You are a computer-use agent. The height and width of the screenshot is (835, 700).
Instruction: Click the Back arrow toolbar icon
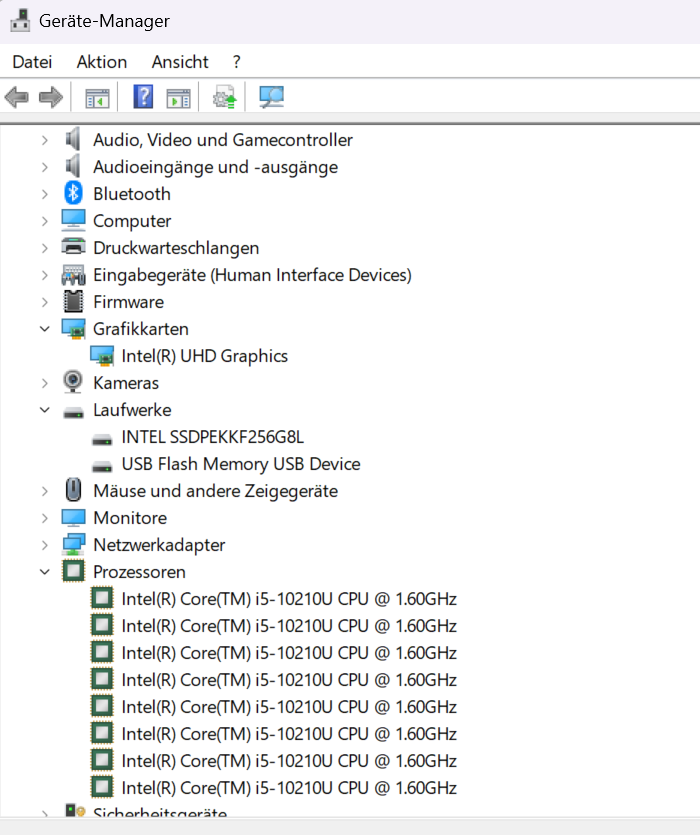[x=17, y=97]
